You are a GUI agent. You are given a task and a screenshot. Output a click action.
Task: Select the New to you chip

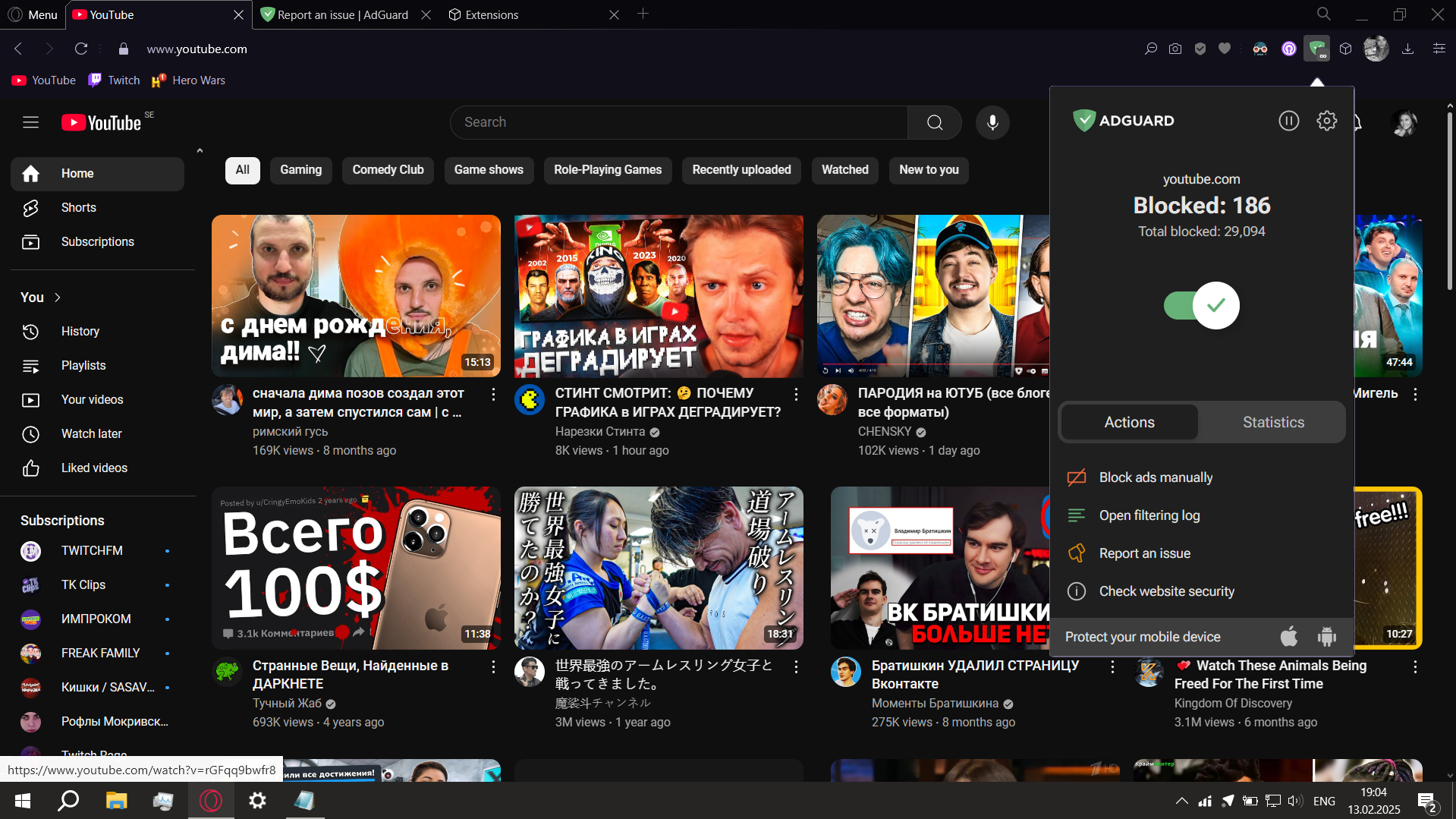click(929, 170)
